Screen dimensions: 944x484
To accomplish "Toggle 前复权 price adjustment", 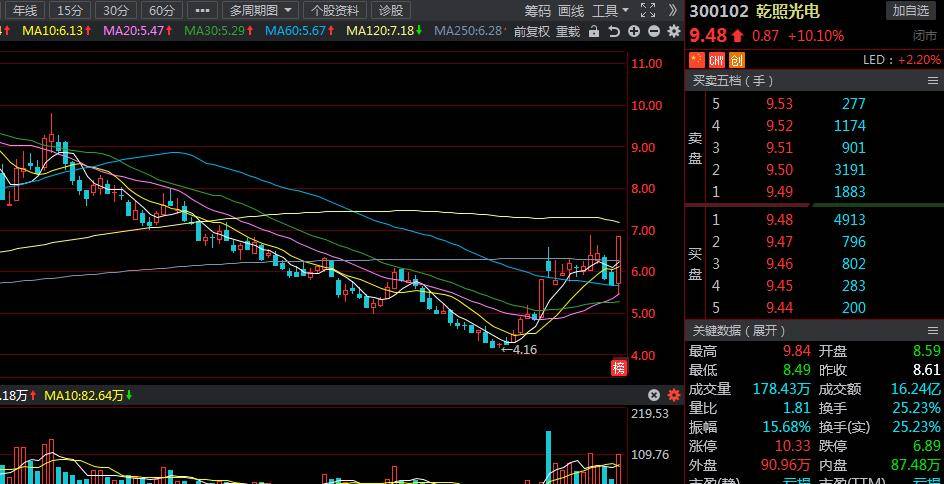I will click(x=531, y=32).
